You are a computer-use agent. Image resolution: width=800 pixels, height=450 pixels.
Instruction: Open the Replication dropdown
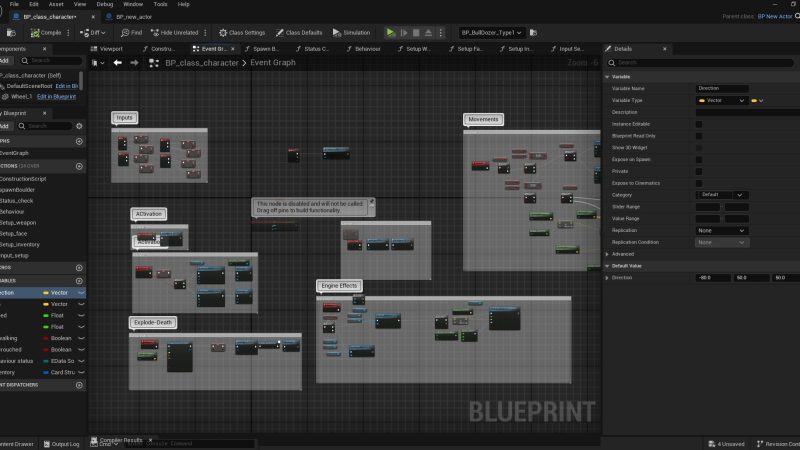coord(721,230)
